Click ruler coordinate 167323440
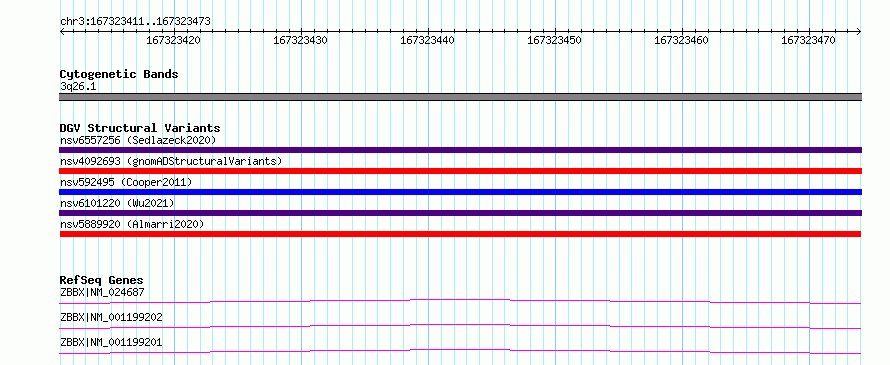 click(x=427, y=40)
